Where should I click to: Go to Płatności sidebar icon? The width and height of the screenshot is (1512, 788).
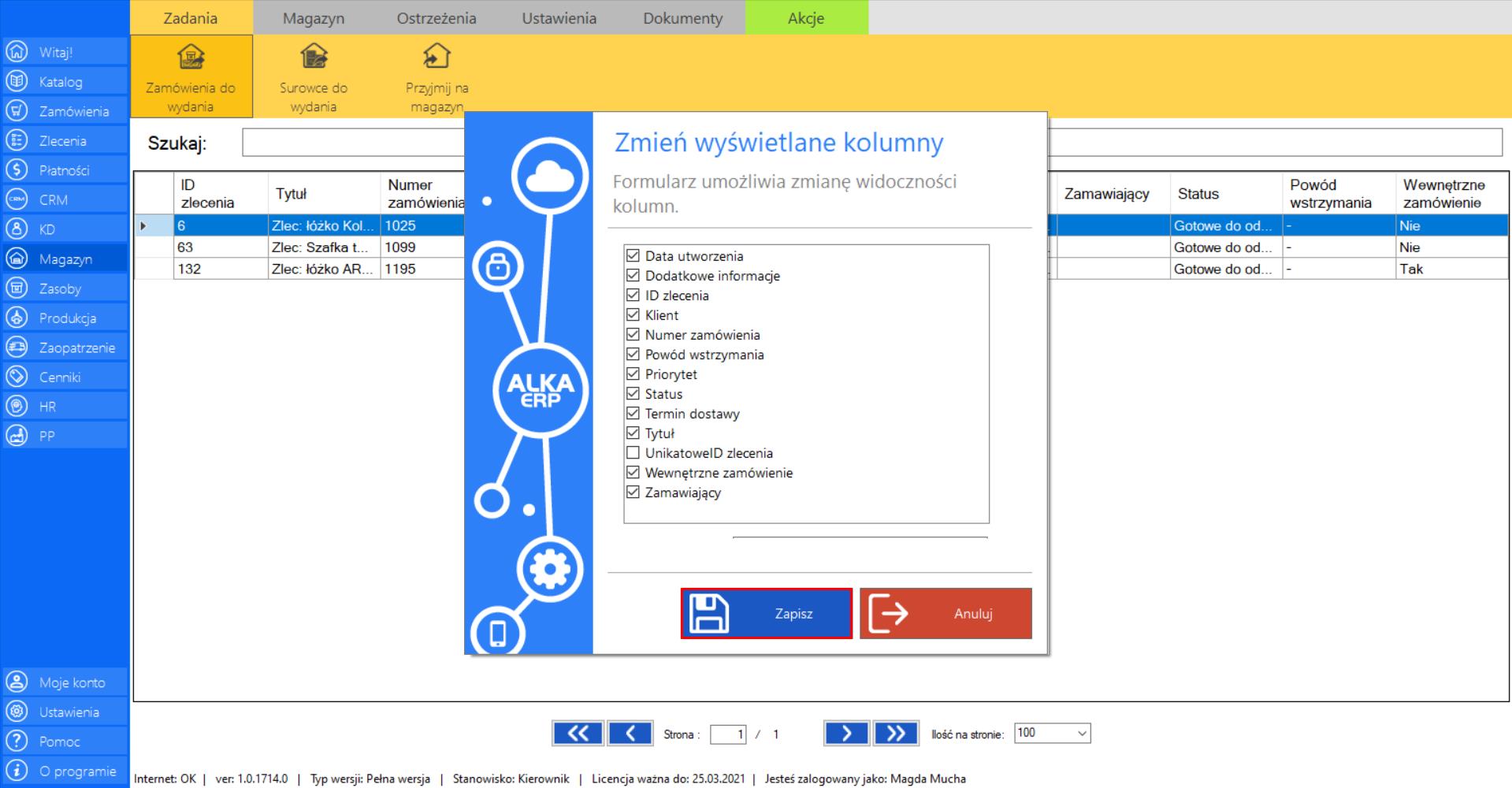click(x=17, y=170)
